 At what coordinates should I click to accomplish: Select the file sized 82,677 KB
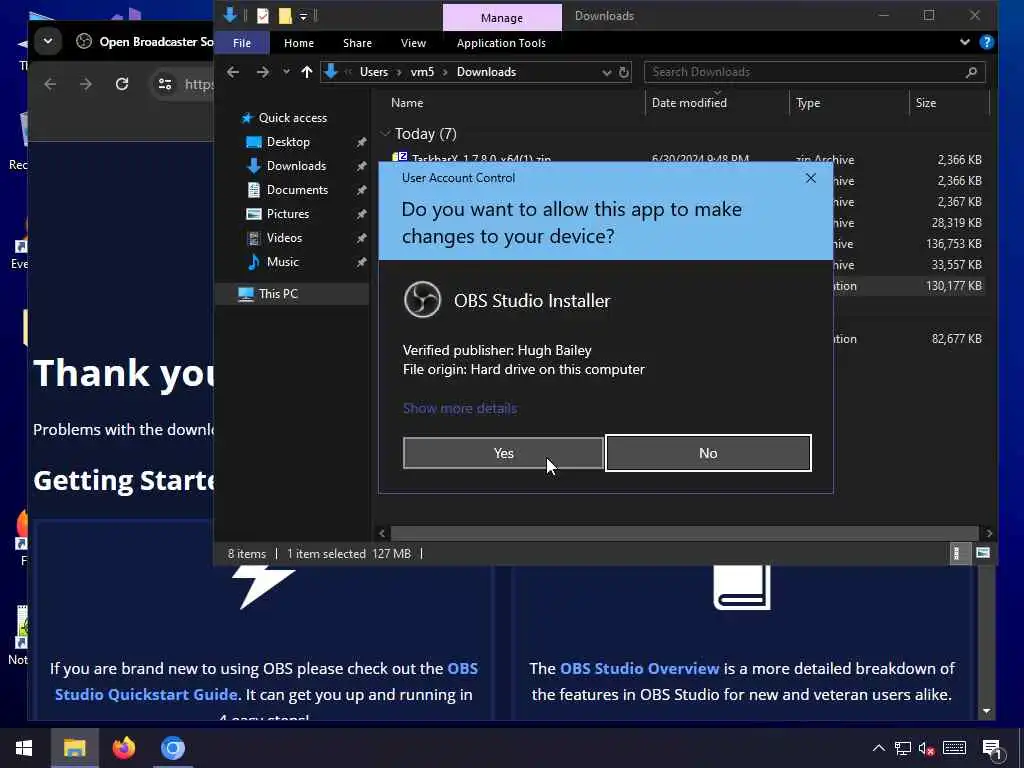956,339
